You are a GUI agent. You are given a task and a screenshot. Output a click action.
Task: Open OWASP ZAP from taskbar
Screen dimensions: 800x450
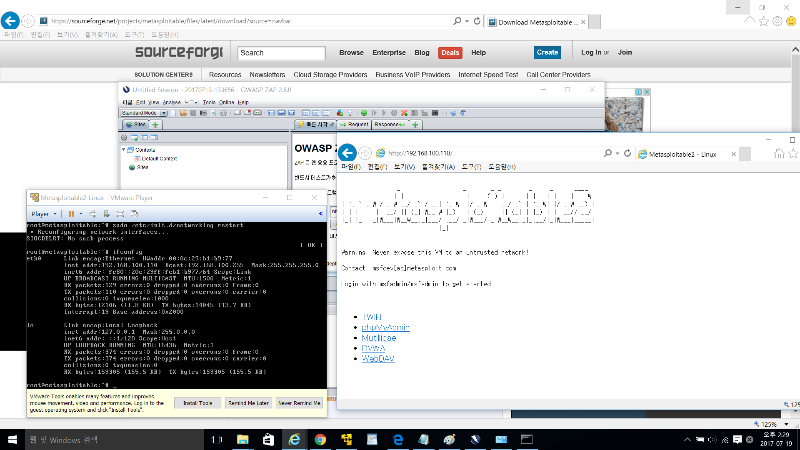475,439
